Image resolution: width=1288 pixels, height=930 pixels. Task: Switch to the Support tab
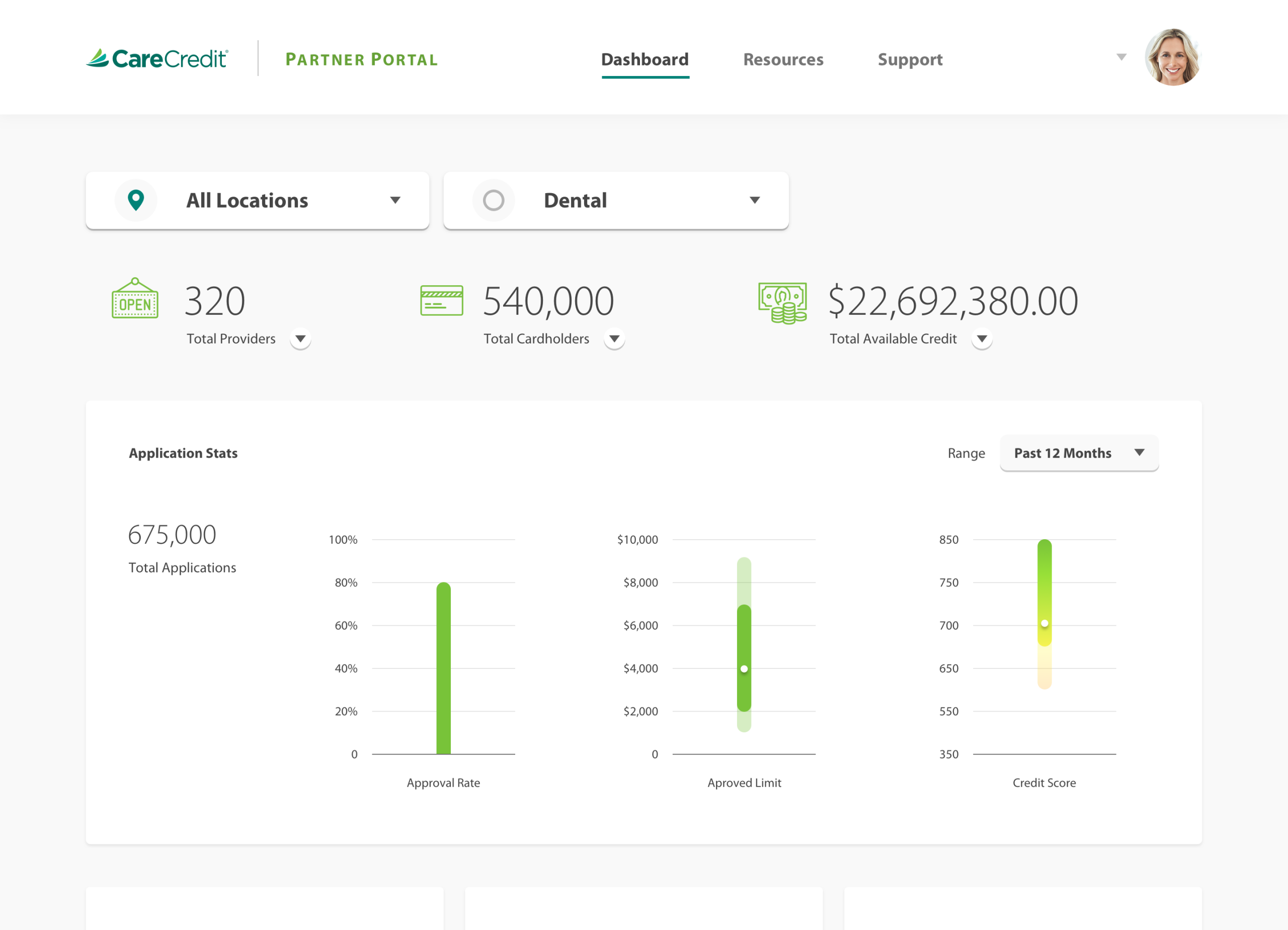(910, 60)
